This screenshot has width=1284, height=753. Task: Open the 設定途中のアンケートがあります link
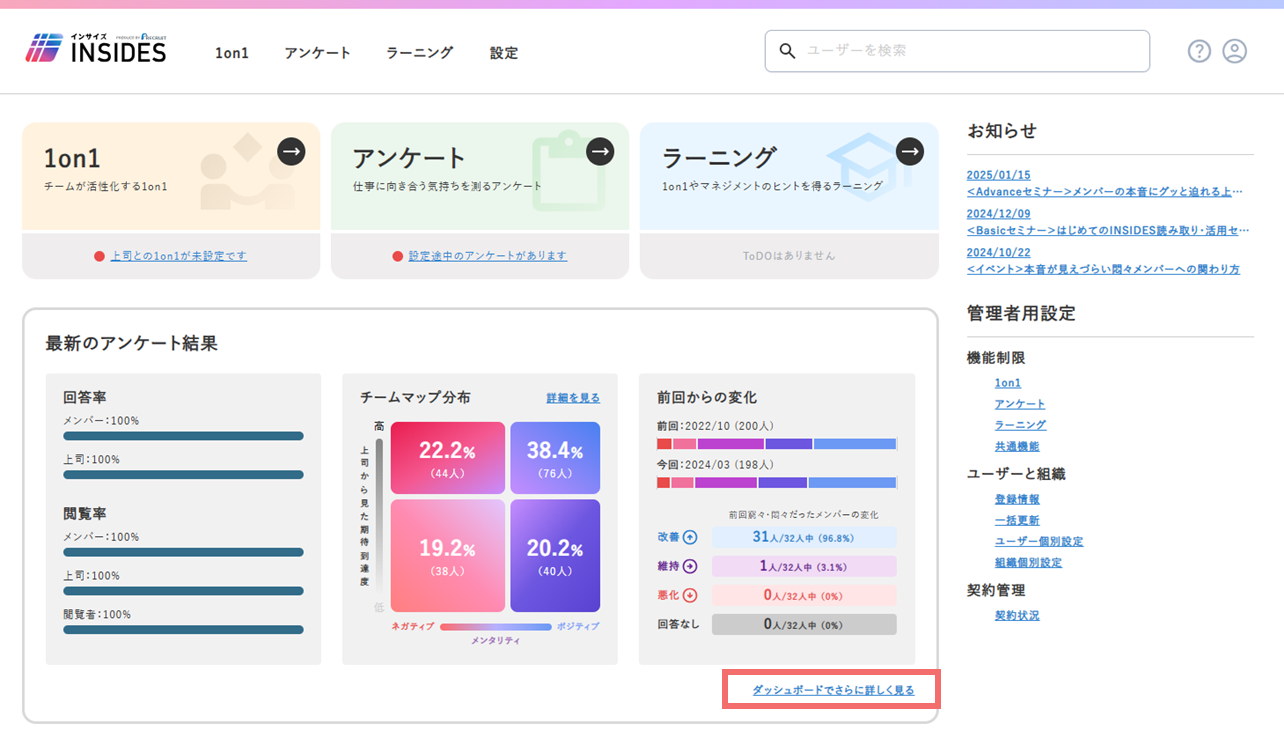pos(488,256)
